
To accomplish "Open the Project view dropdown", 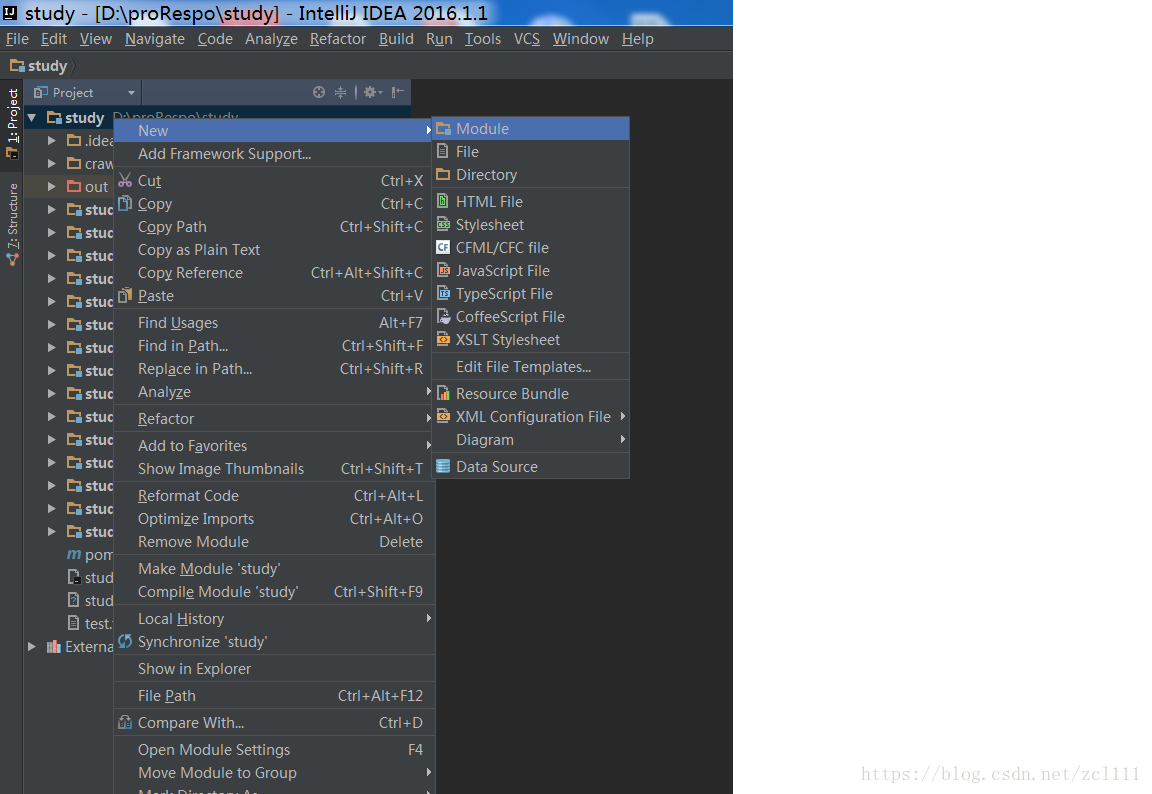I will [132, 93].
